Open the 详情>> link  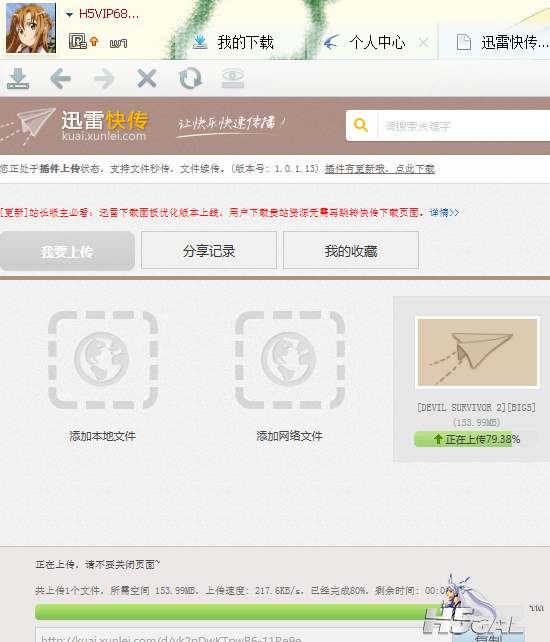[x=444, y=212]
